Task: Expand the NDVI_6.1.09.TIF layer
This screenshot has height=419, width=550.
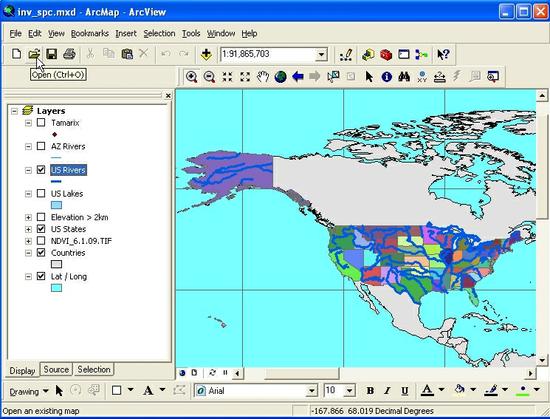Action: pyautogui.click(x=28, y=241)
